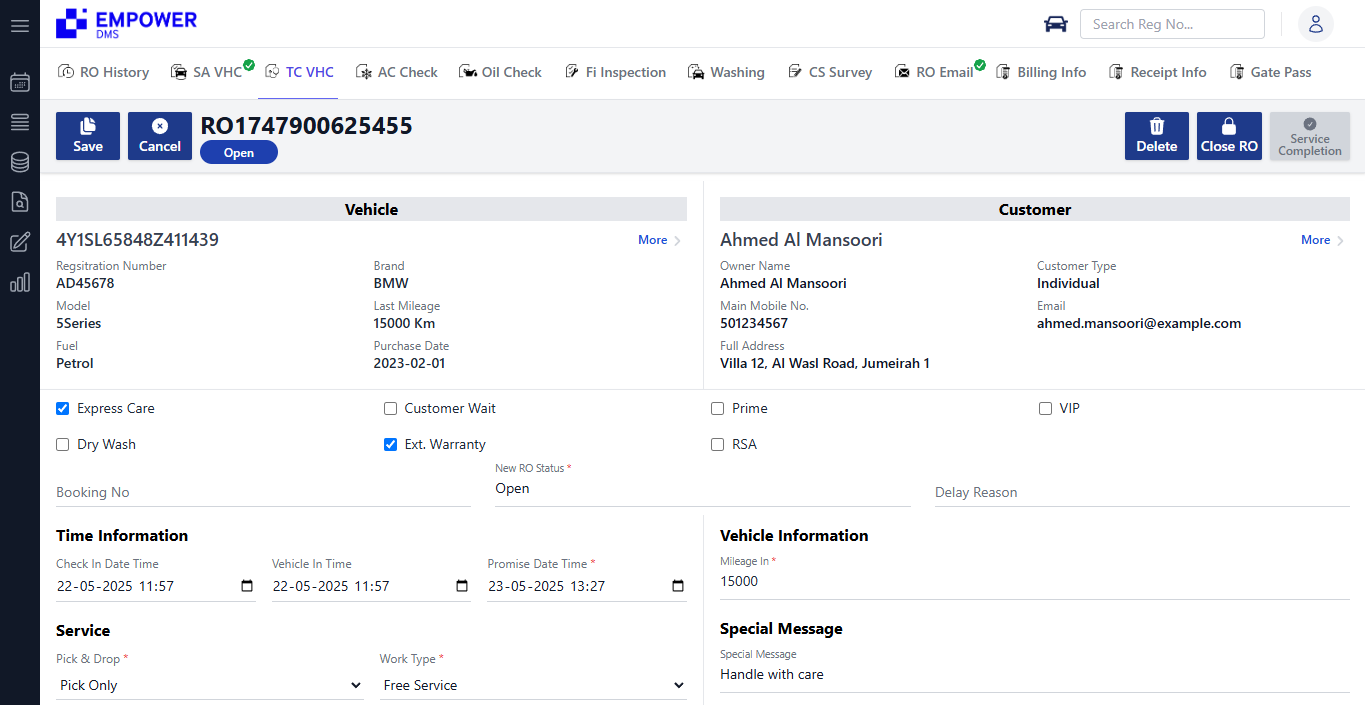Click the bar chart reports sidebar icon
The image size is (1365, 705).
point(20,282)
